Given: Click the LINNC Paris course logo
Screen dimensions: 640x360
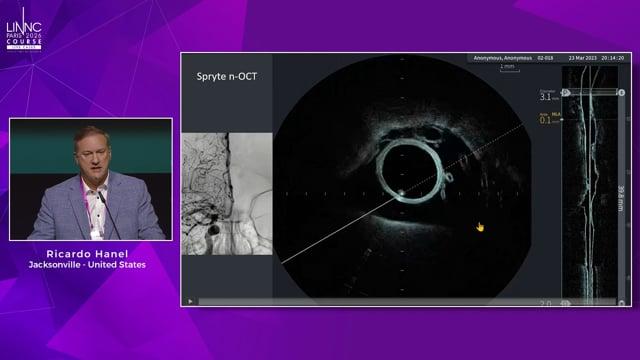Looking at the screenshot, I should point(24,31).
